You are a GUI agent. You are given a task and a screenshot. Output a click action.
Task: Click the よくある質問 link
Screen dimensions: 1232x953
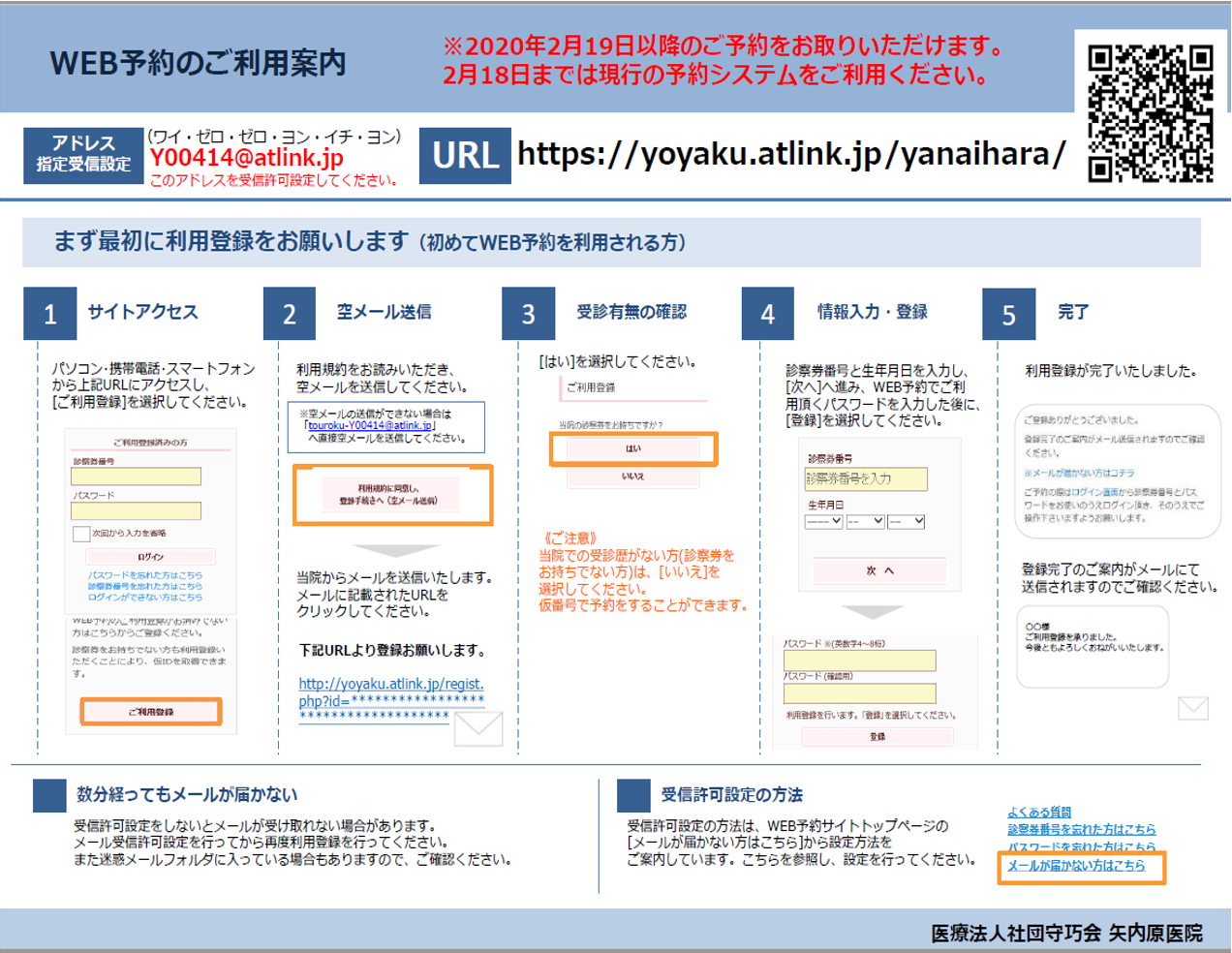[x=1039, y=813]
